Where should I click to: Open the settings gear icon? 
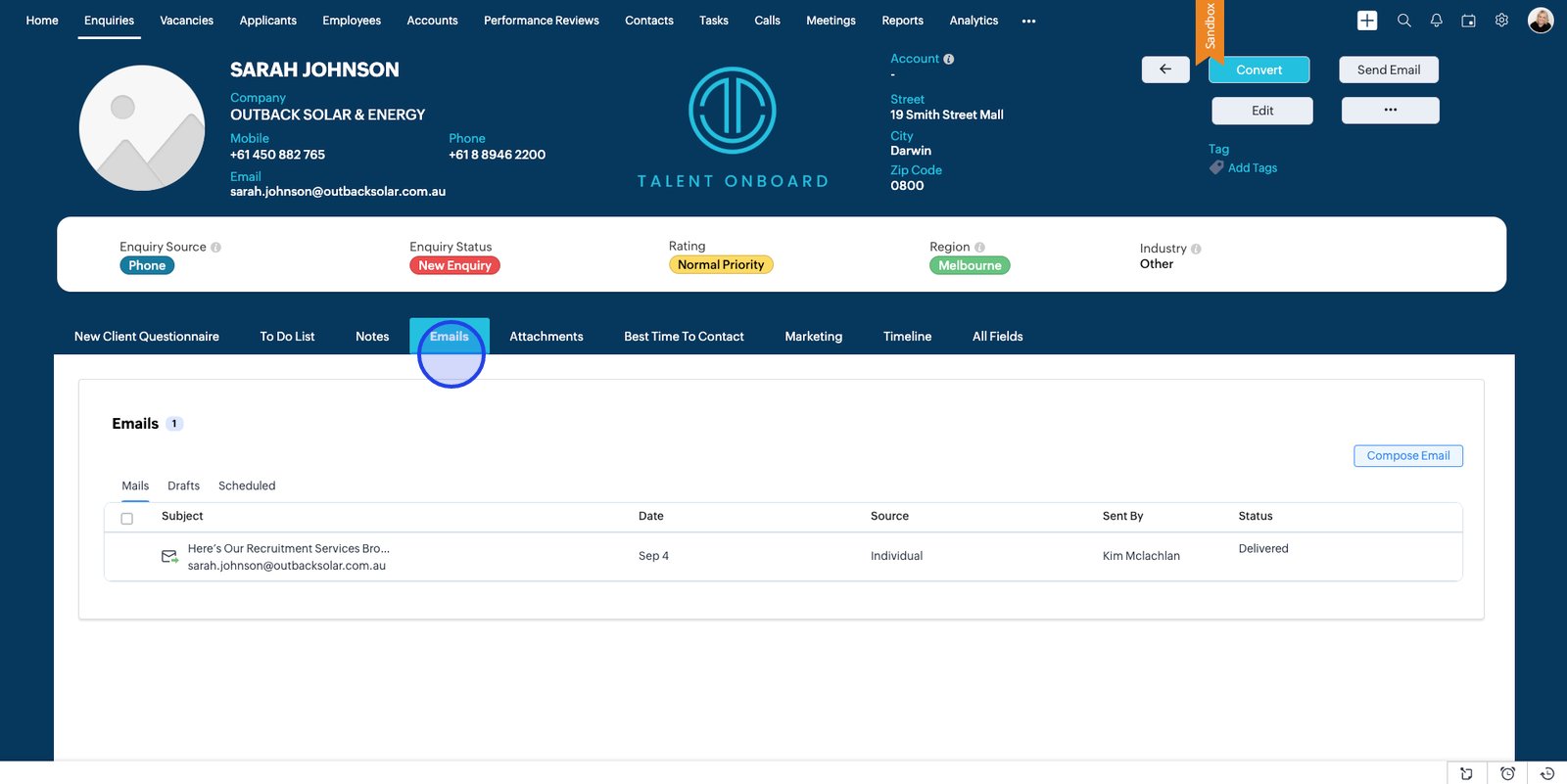coord(1501,21)
